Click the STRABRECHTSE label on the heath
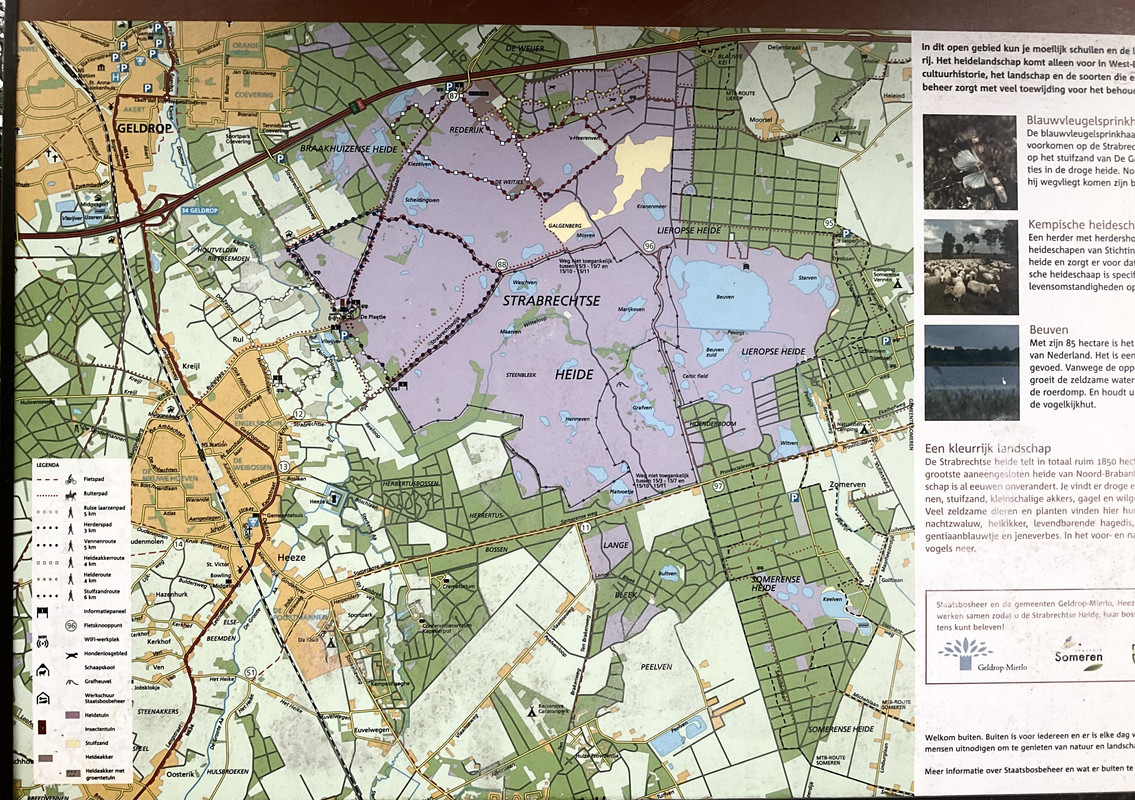 552,300
